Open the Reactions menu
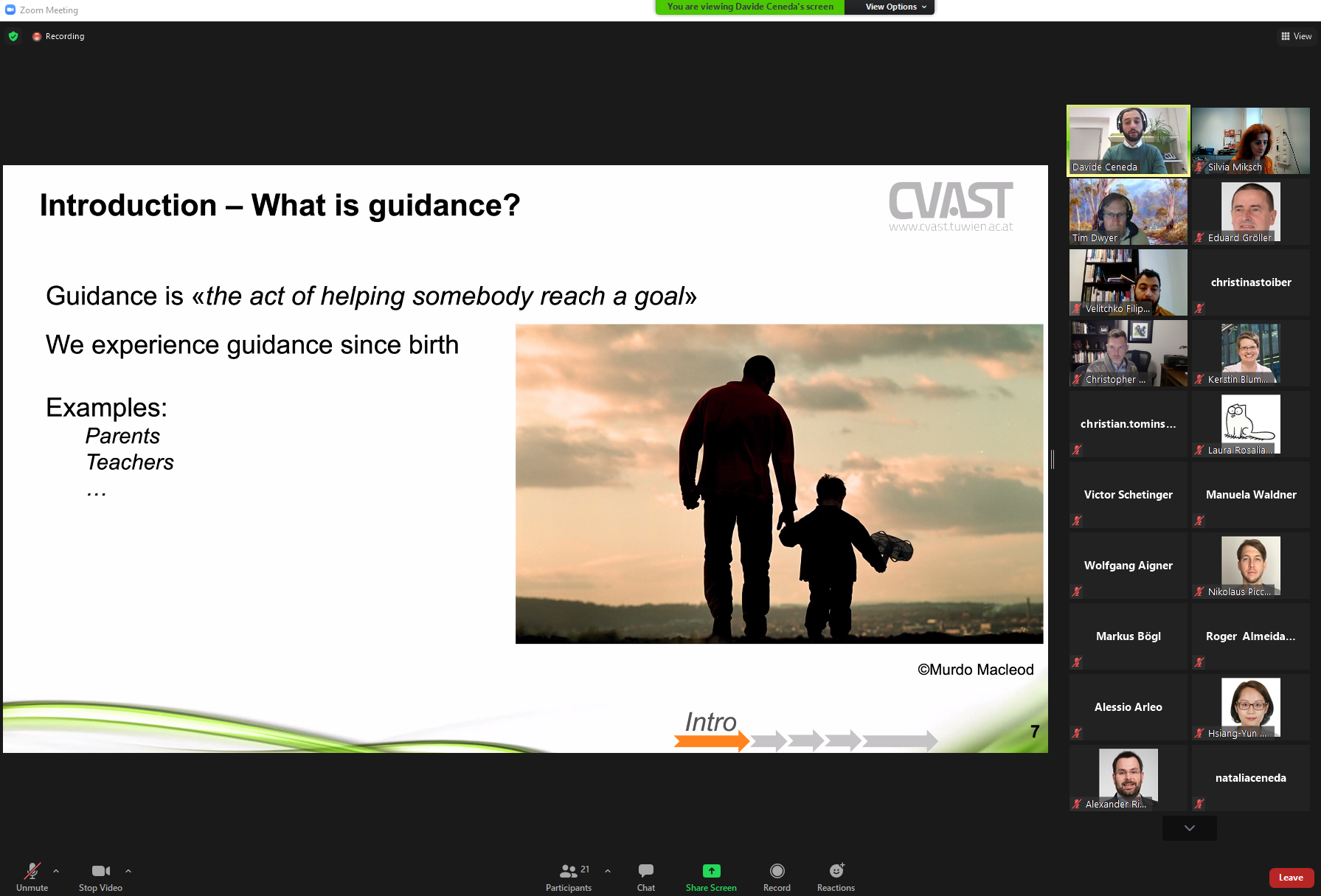This screenshot has height=896, width=1321. pyautogui.click(x=836, y=876)
